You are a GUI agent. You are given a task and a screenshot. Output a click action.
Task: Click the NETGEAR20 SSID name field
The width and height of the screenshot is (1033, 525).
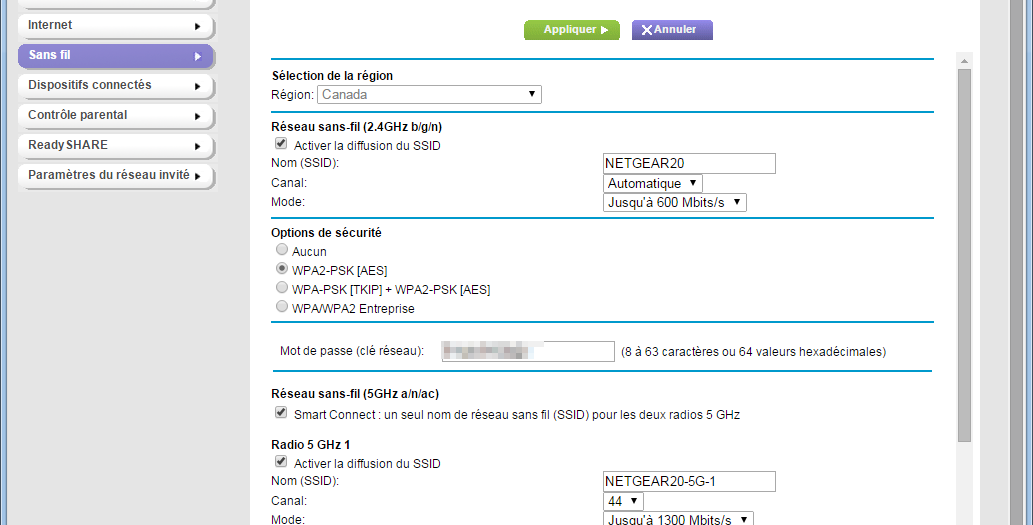coord(689,164)
